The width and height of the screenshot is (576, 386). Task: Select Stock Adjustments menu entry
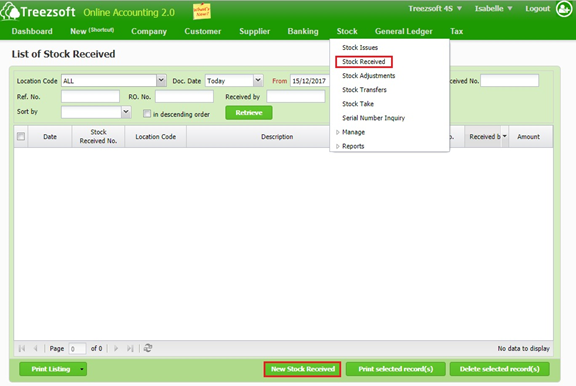368,76
